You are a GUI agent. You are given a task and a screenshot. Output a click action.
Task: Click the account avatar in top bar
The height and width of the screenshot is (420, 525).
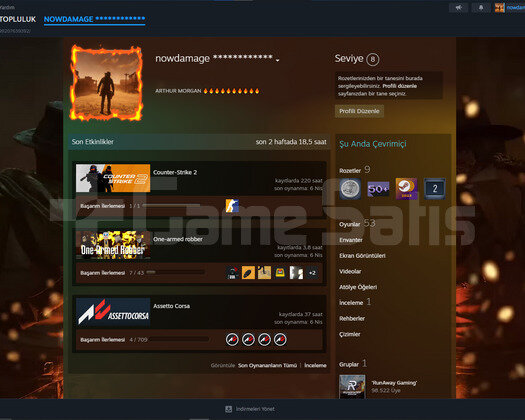coord(499,7)
